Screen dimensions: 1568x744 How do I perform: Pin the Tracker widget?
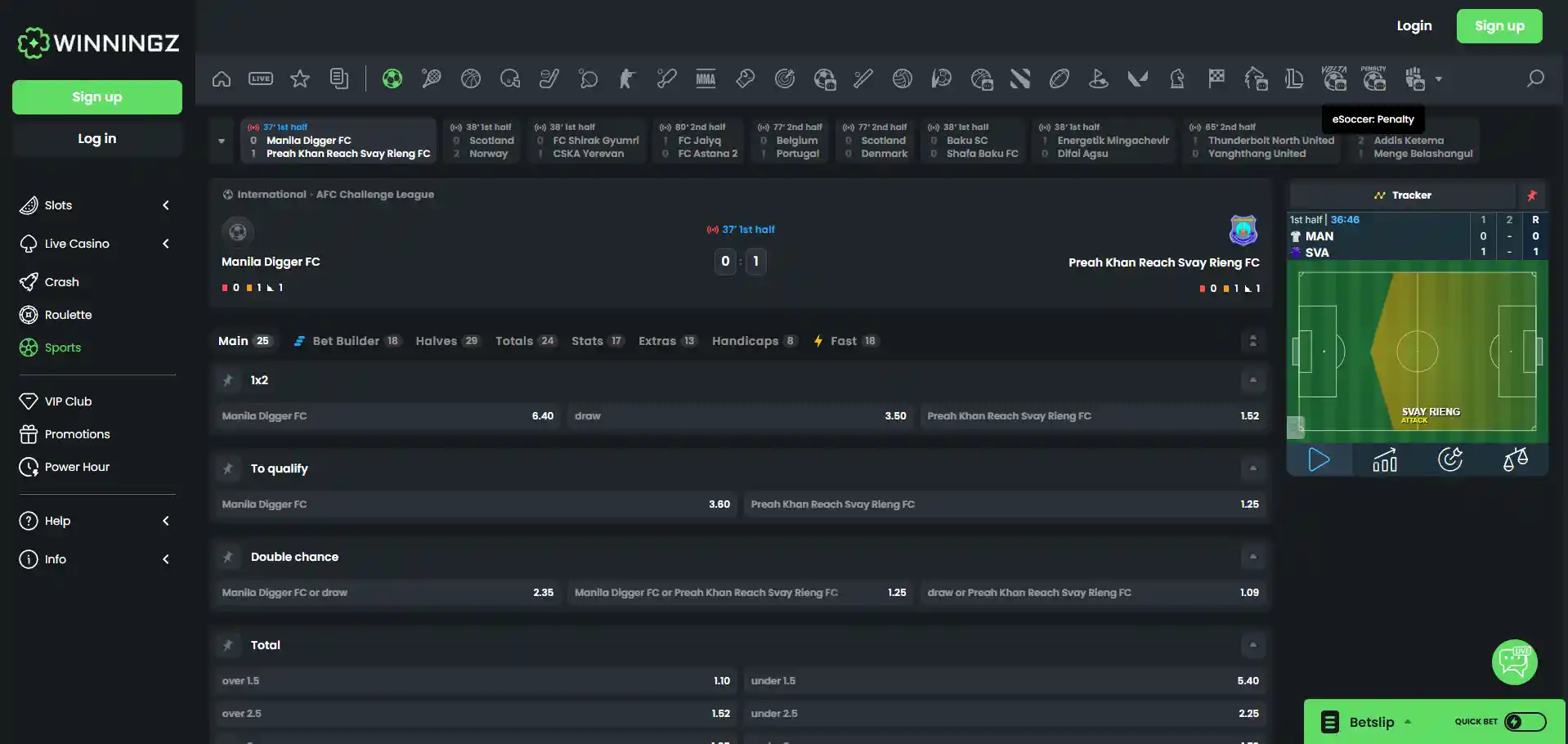[1531, 195]
